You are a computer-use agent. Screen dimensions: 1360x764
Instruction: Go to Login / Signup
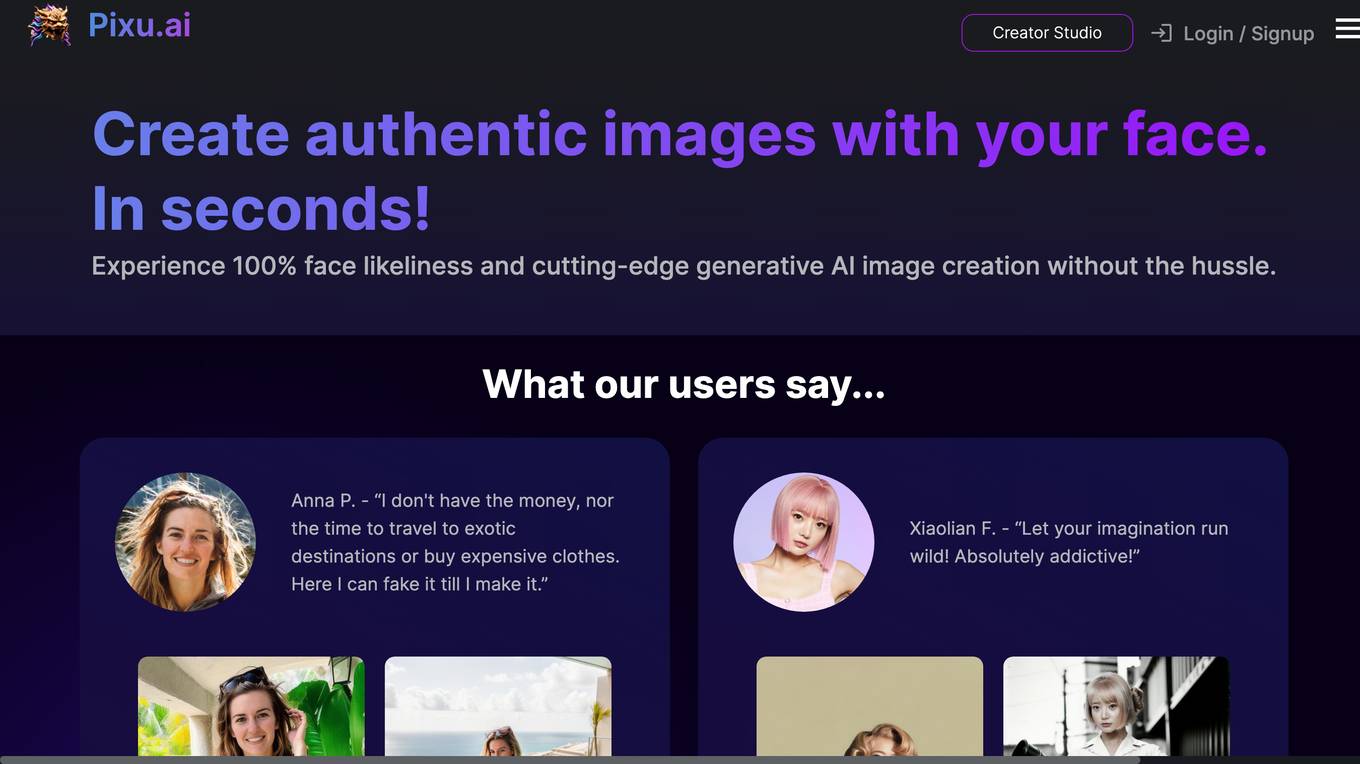pyautogui.click(x=1248, y=33)
